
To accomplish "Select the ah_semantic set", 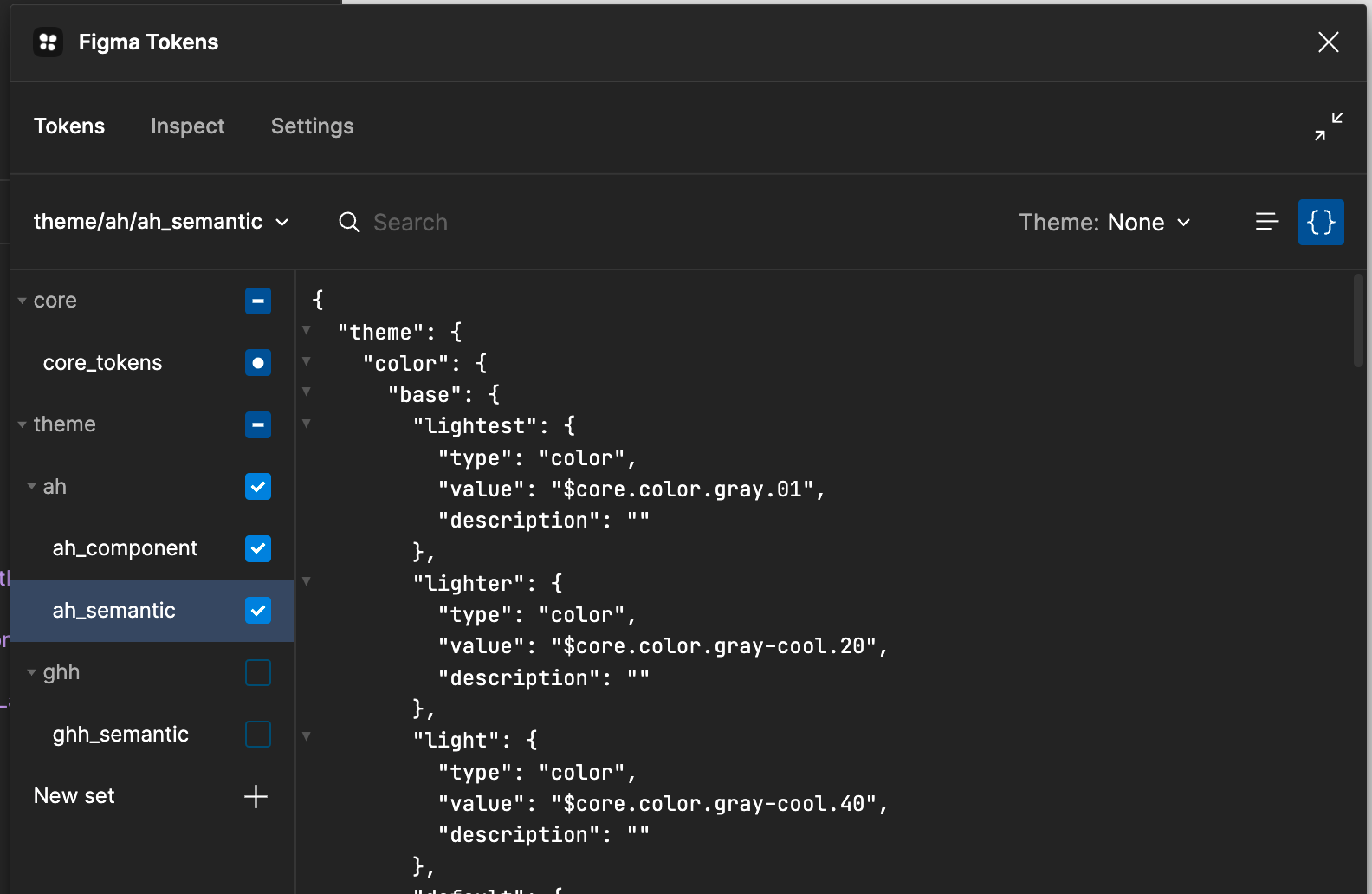I will (113, 611).
